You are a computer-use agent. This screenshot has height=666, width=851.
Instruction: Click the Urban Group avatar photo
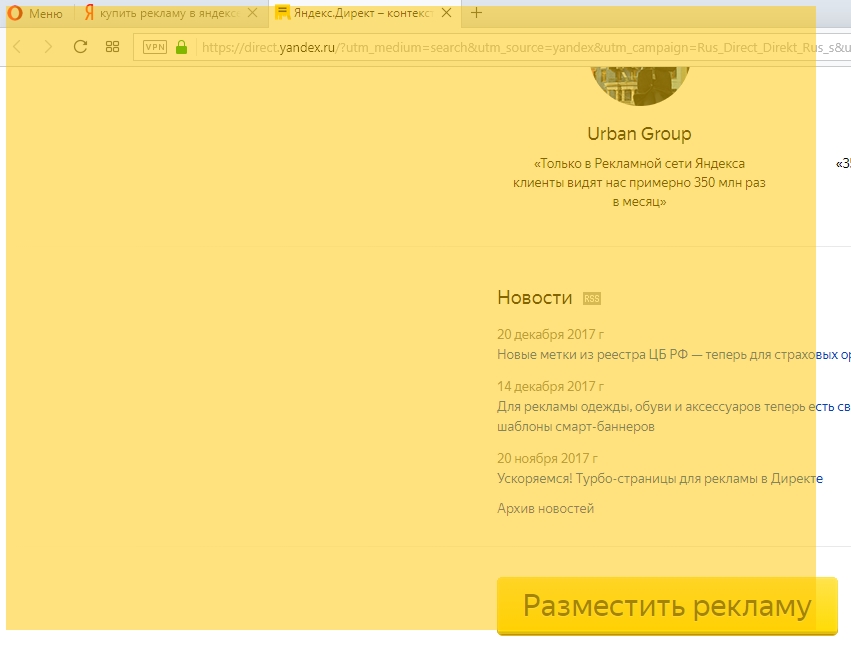(x=640, y=82)
